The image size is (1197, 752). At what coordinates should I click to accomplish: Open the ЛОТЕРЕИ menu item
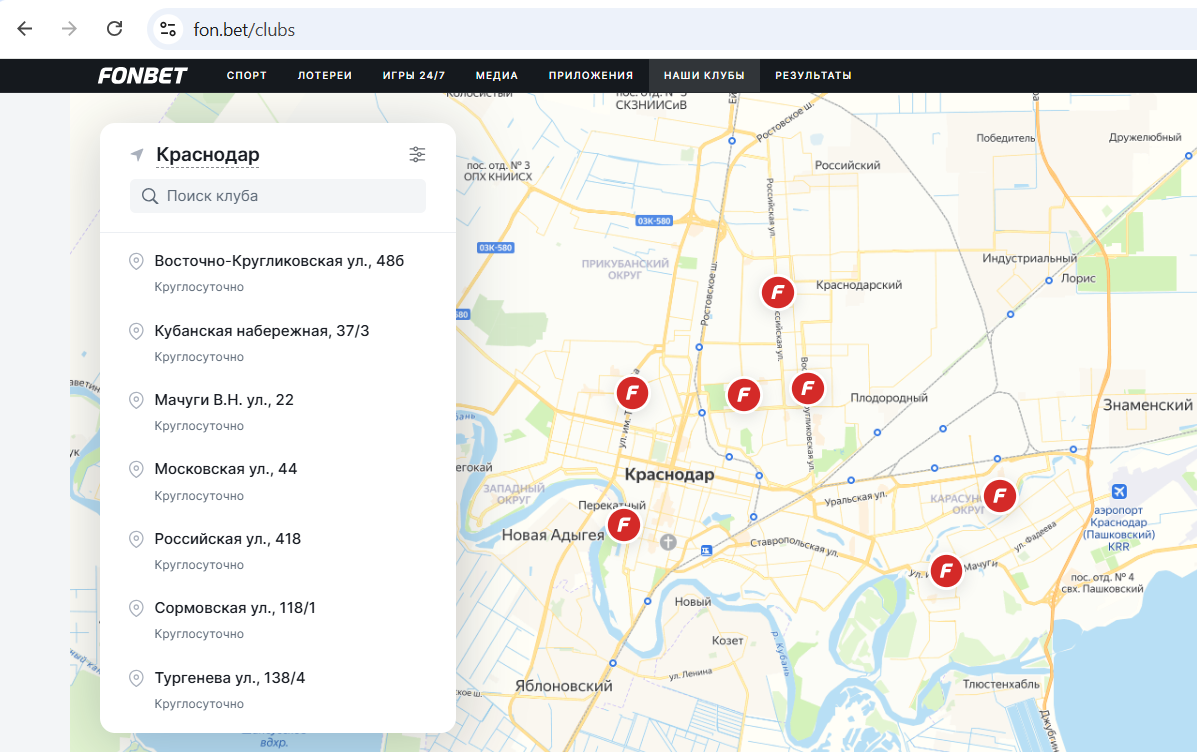(x=324, y=76)
